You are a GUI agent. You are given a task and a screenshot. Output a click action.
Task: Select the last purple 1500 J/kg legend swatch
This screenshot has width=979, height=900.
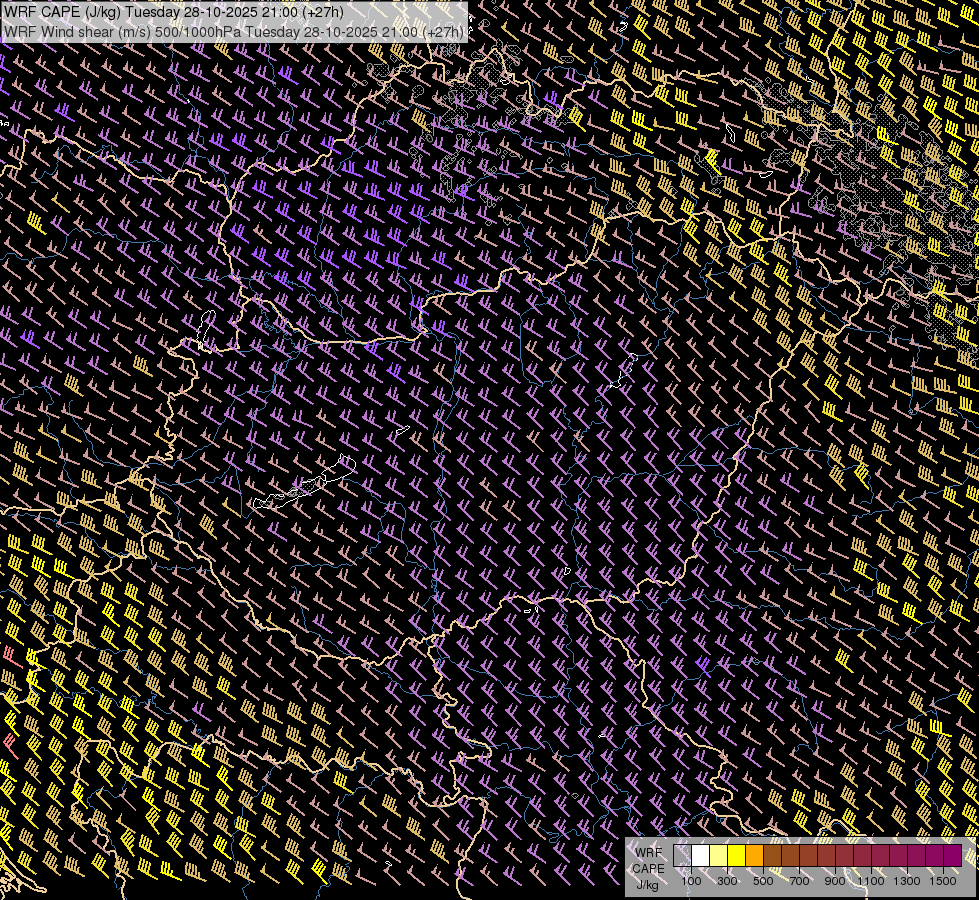tap(953, 856)
